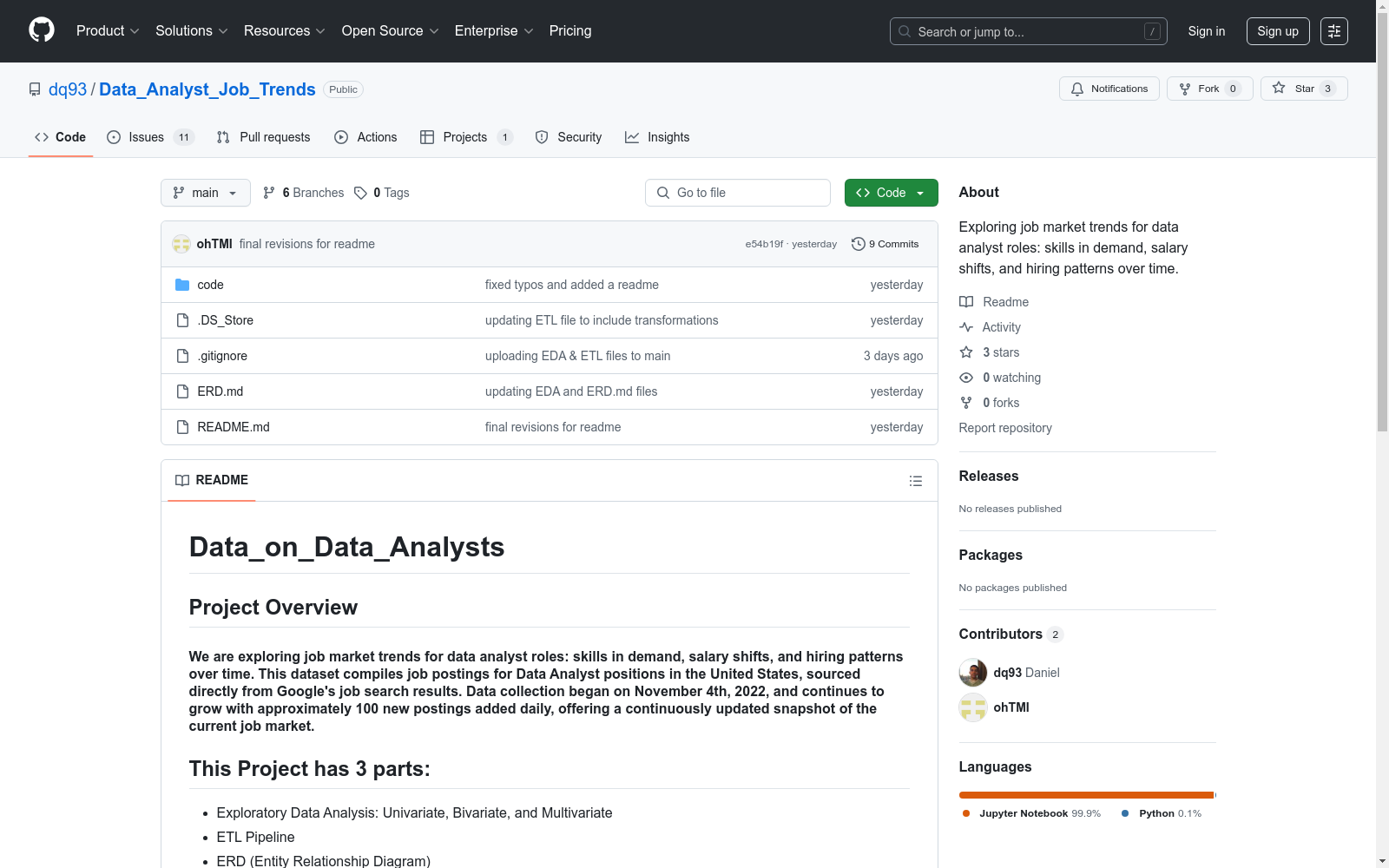
Task: Click the .gitignore file icon
Action: (182, 356)
